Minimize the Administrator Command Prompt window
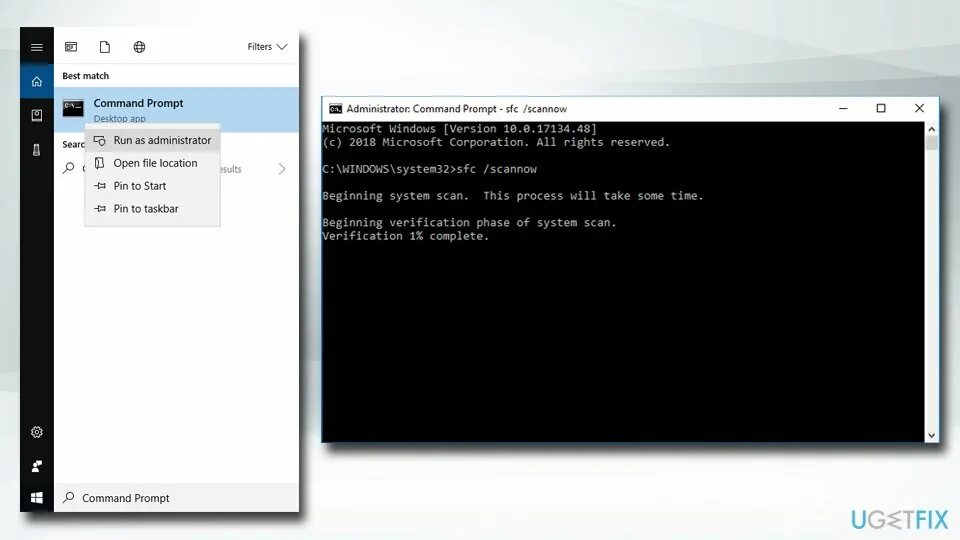 pos(843,108)
